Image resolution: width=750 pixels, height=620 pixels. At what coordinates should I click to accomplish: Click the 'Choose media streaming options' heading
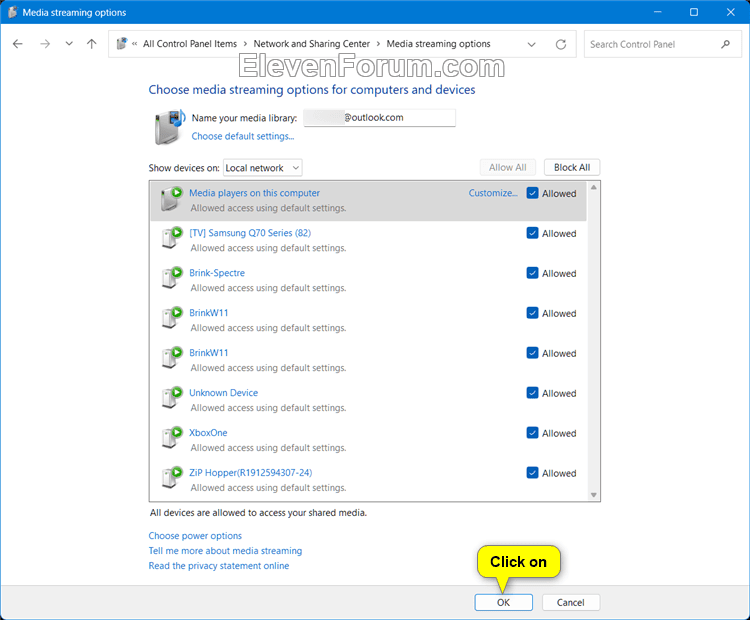(312, 90)
